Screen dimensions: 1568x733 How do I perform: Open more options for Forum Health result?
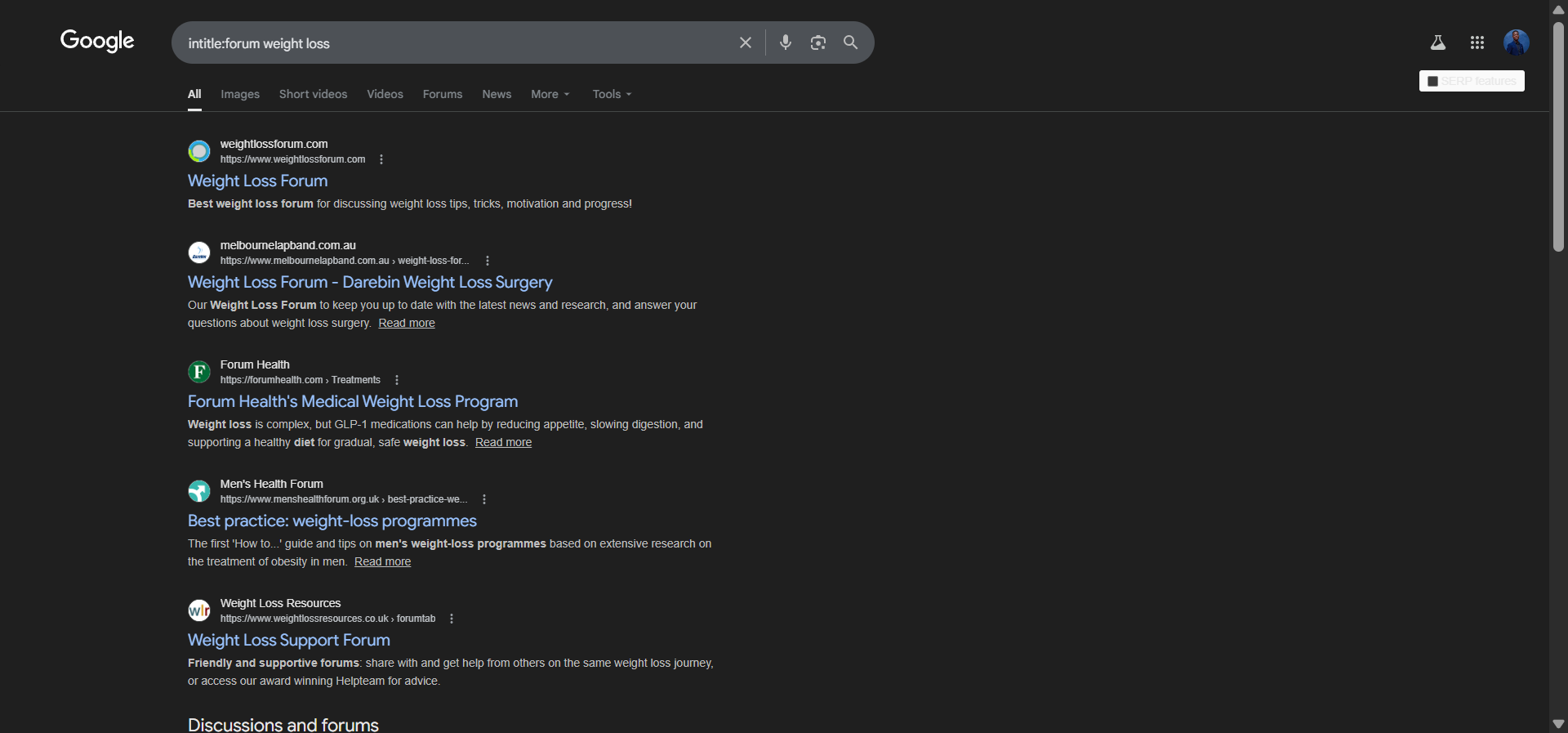397,380
